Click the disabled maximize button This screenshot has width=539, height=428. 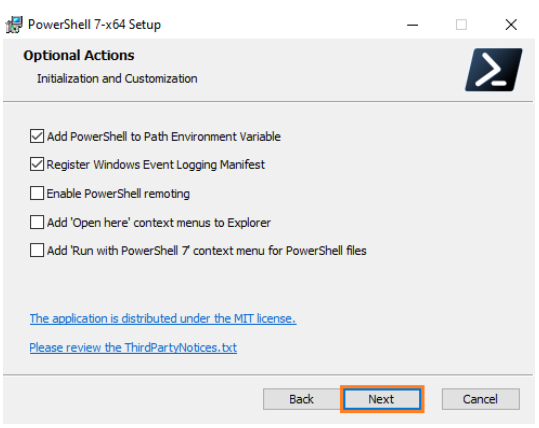(x=461, y=25)
